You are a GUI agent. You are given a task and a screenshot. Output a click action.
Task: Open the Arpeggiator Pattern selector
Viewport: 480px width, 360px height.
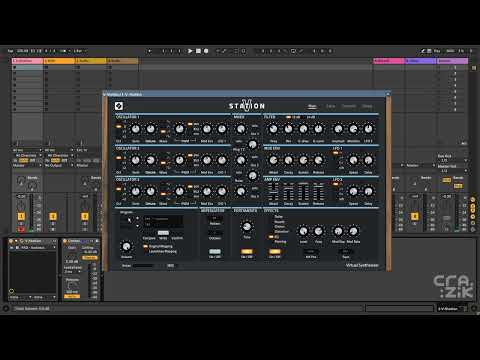point(215,219)
